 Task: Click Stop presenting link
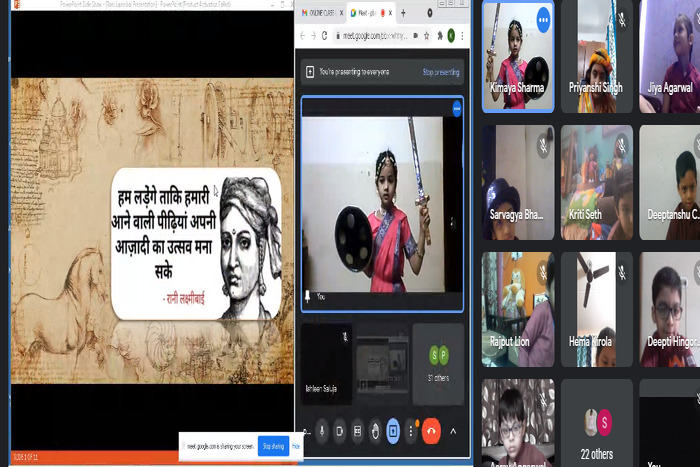point(441,72)
